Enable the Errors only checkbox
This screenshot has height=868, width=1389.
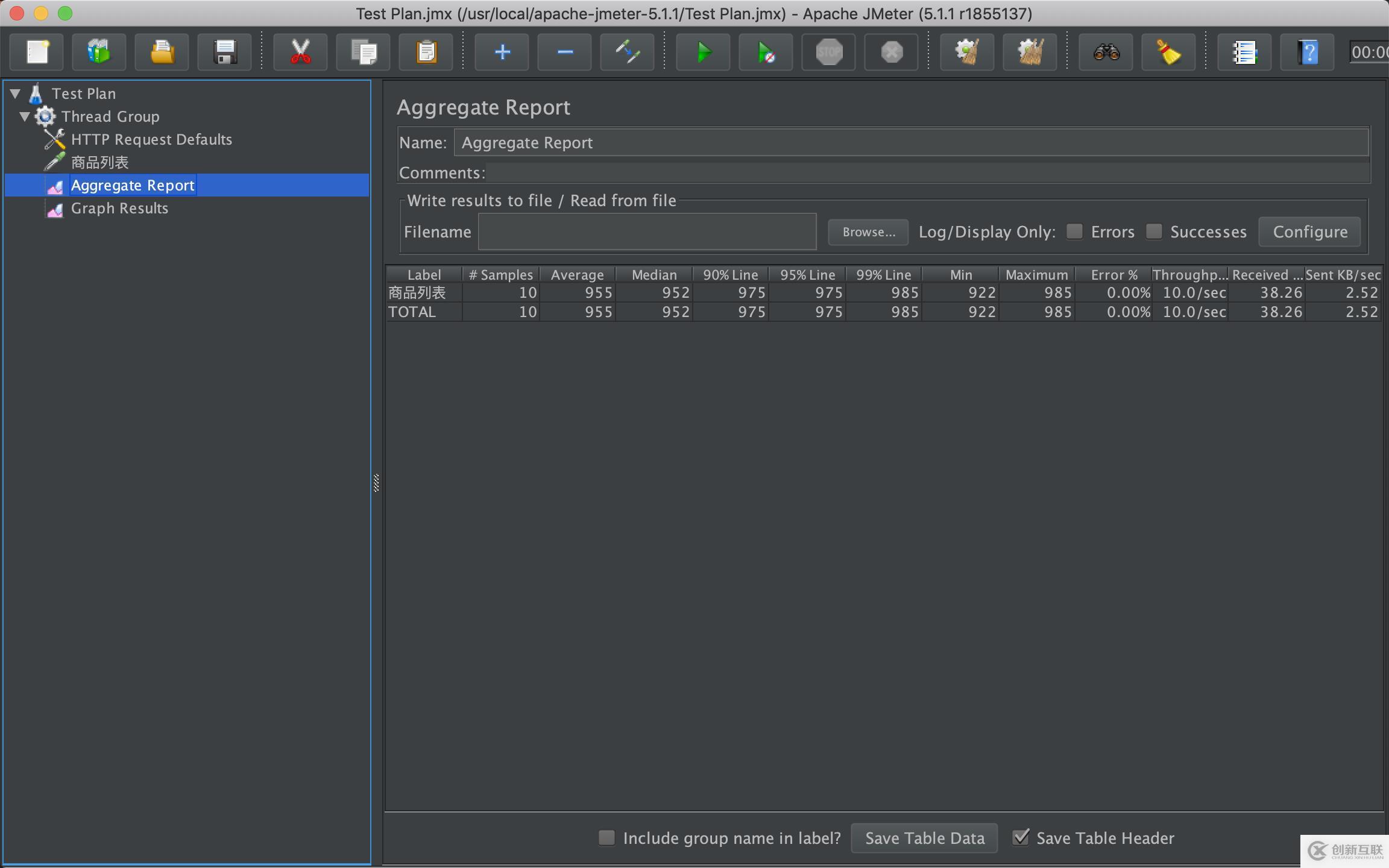(1074, 231)
